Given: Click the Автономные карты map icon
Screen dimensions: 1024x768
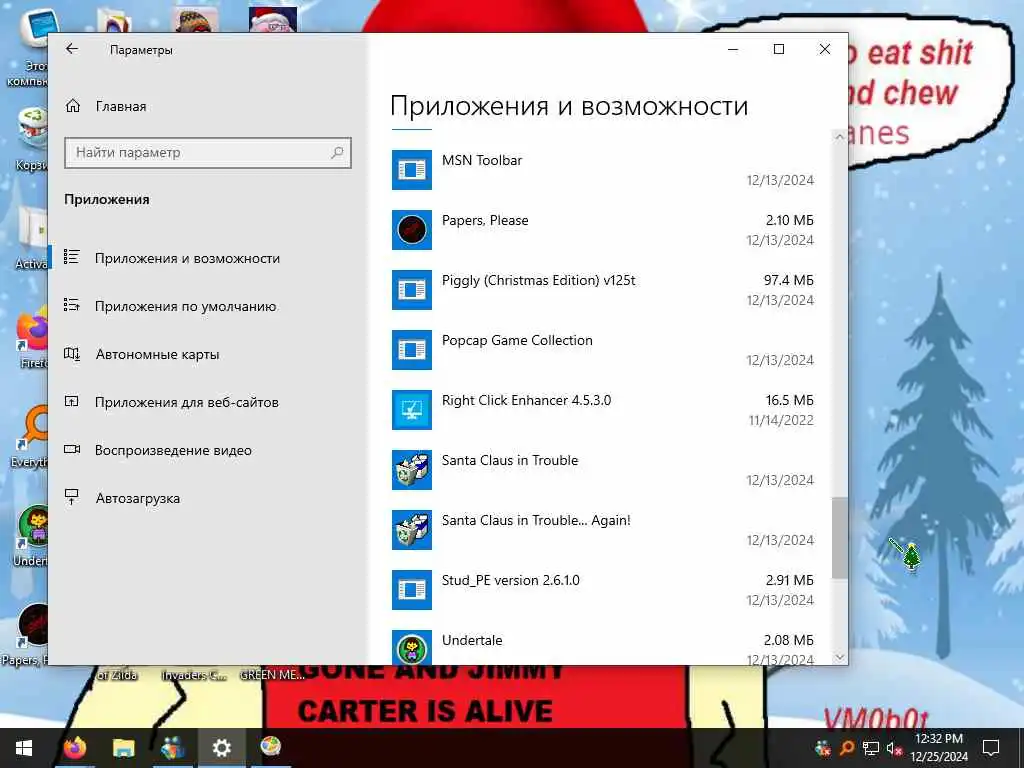Looking at the screenshot, I should pos(72,354).
